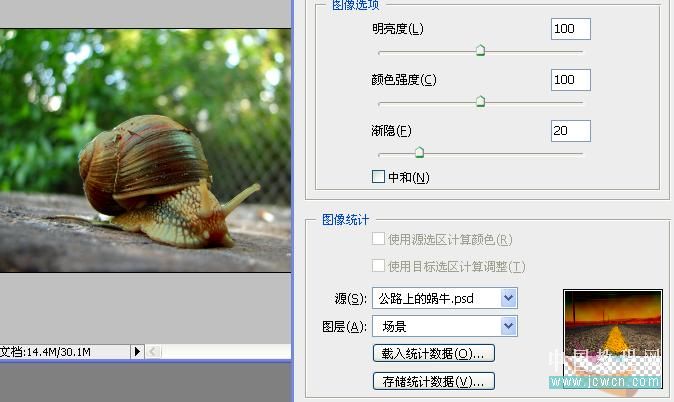The width and height of the screenshot is (674, 402).
Task: Click the snail photo in the canvas
Action: coord(145,150)
